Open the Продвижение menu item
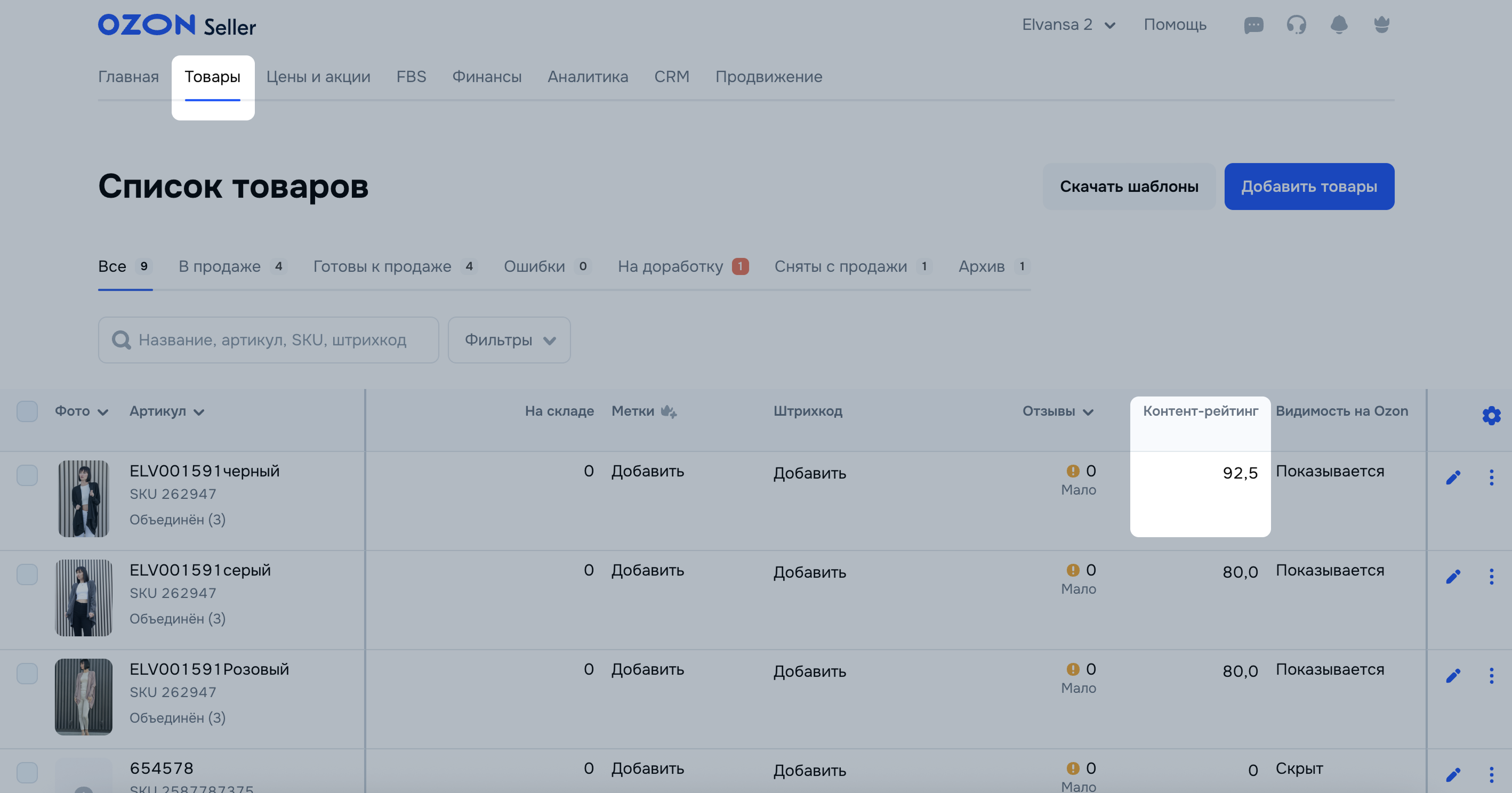Screen dimensions: 1512x793 (x=768, y=77)
